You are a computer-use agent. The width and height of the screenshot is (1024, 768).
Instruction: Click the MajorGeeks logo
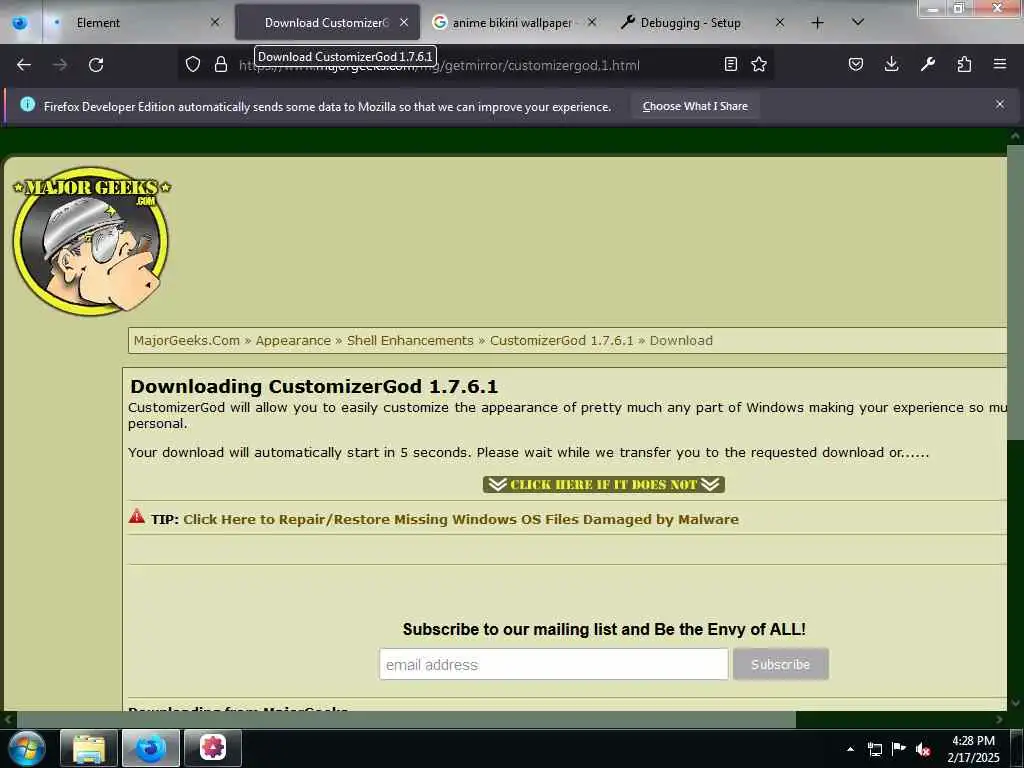91,240
